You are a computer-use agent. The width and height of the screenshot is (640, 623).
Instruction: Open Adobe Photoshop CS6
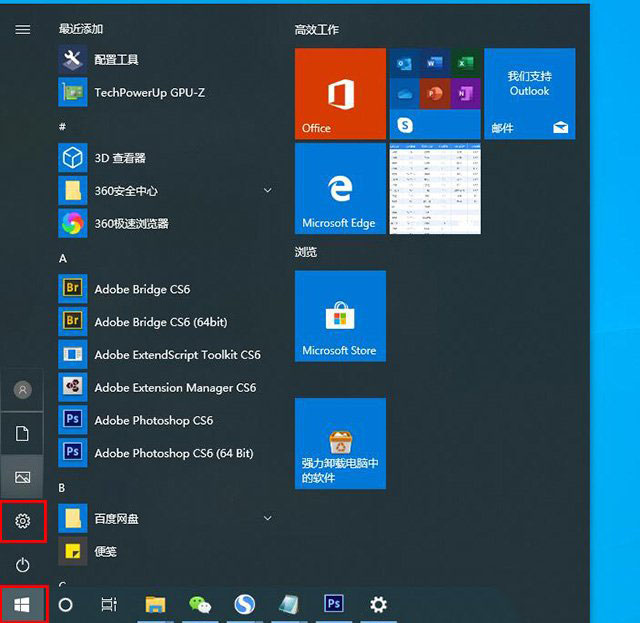pos(163,420)
